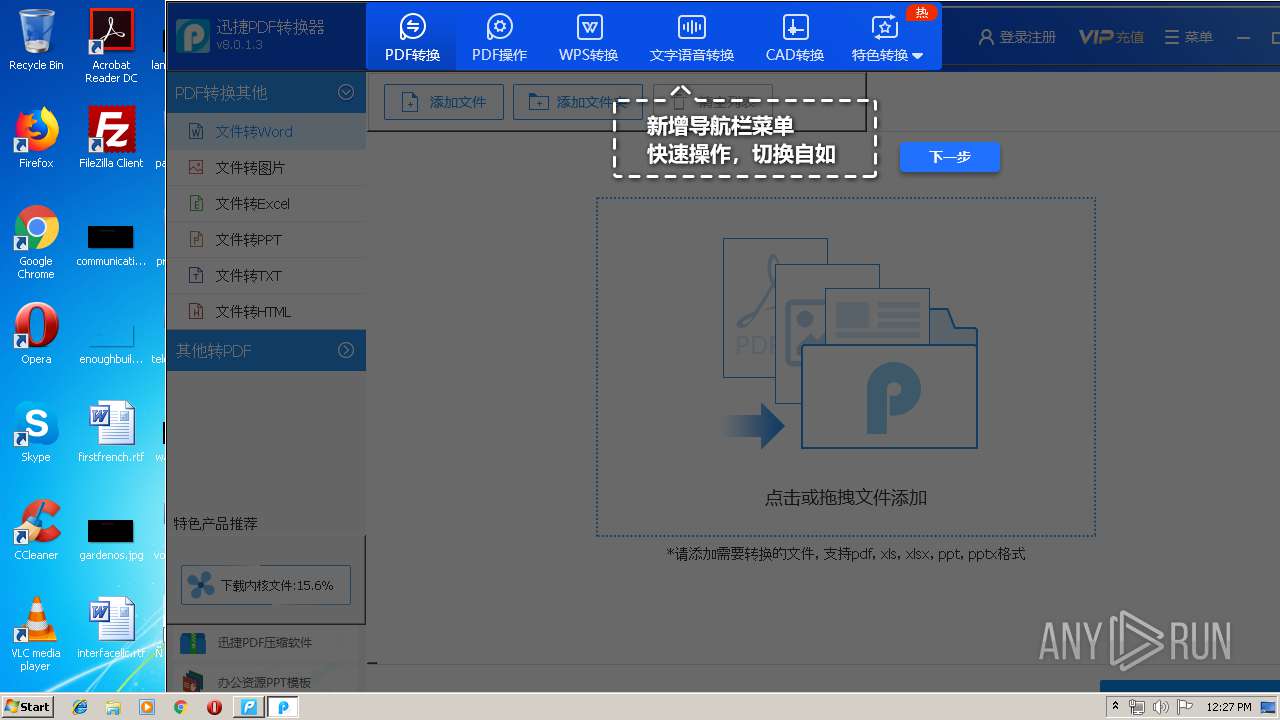Open Opera desktop shortcut
Screen dimensions: 1280x720
[36, 334]
